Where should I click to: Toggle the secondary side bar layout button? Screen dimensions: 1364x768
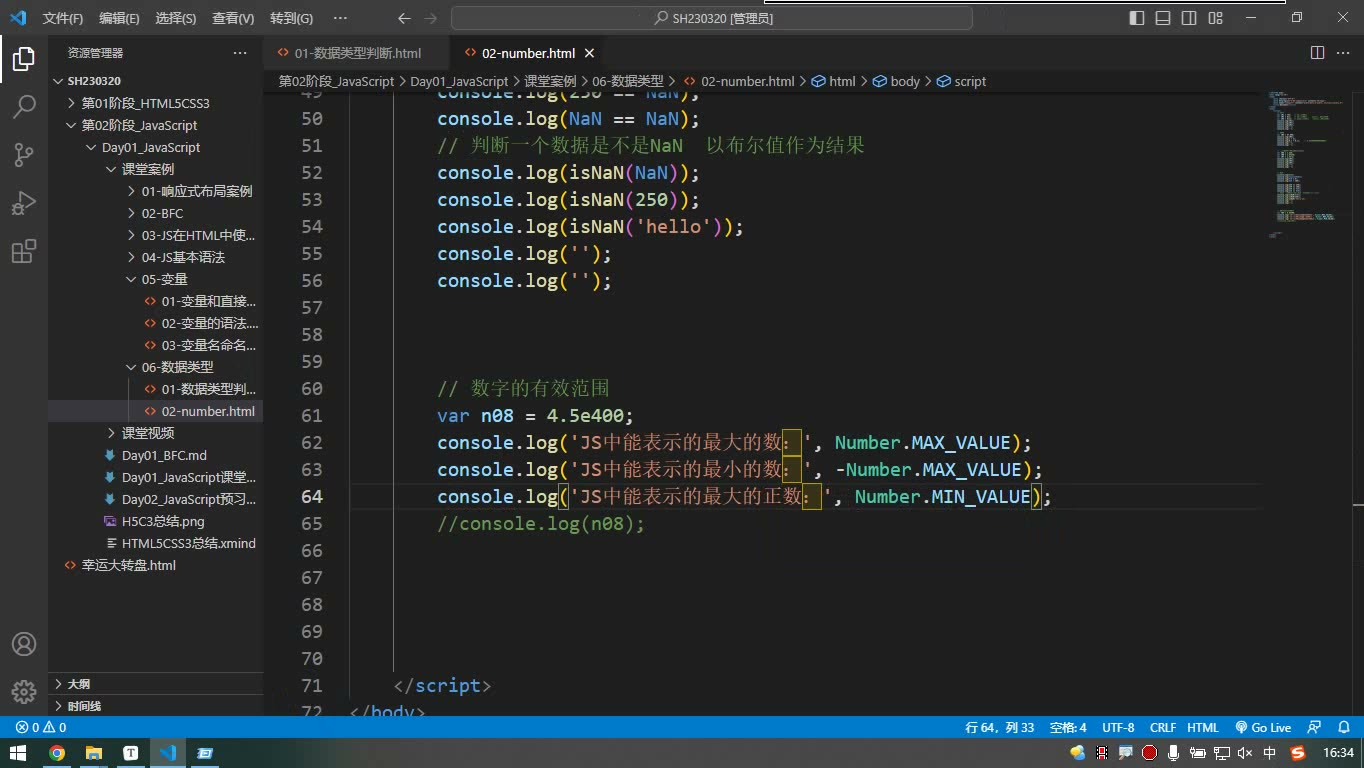point(1189,18)
